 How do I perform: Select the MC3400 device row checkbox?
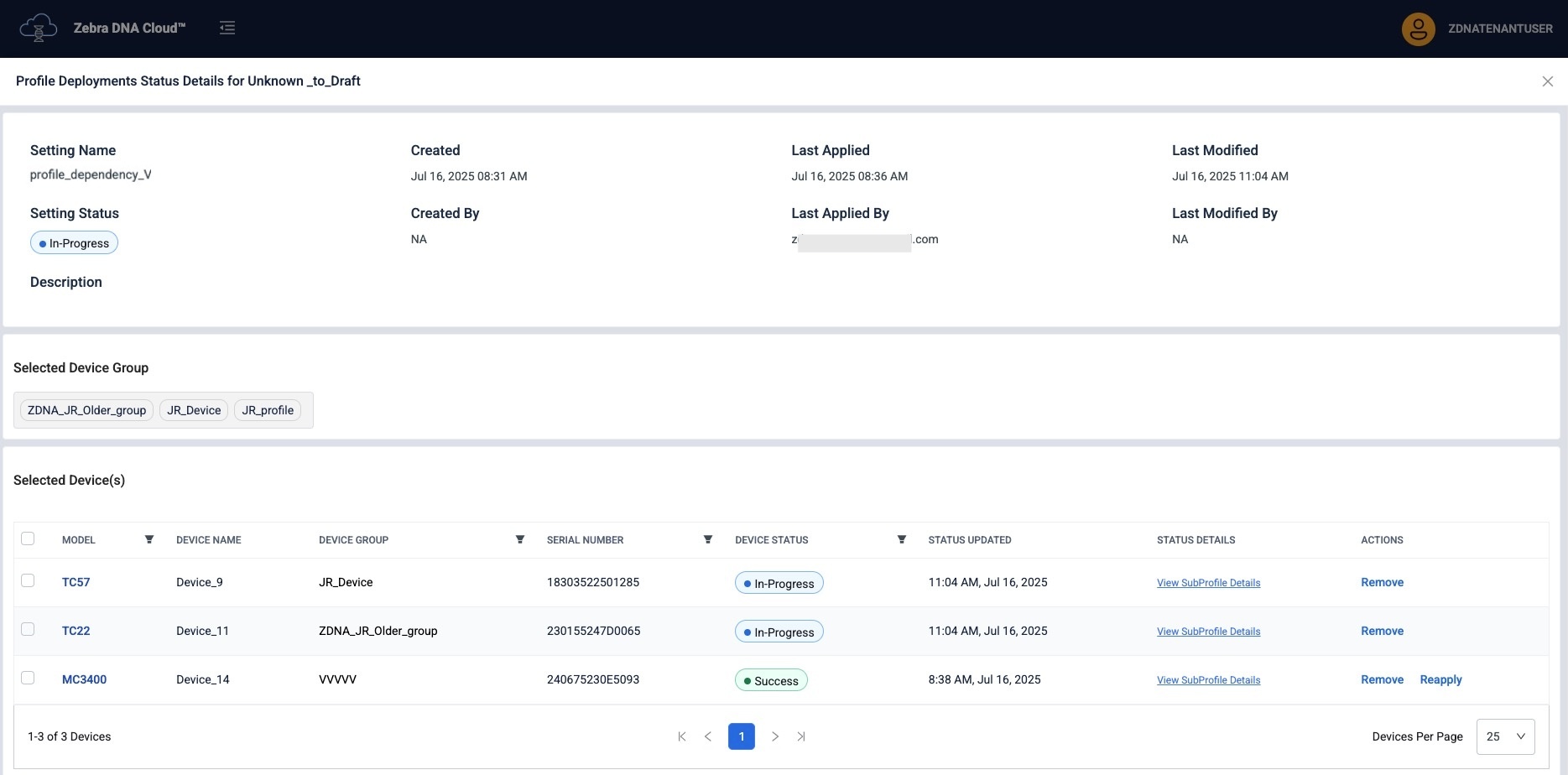tap(28, 678)
